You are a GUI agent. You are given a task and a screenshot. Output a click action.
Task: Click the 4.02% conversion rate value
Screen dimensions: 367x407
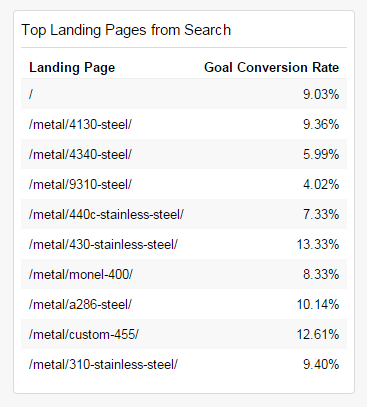pyautogui.click(x=321, y=184)
